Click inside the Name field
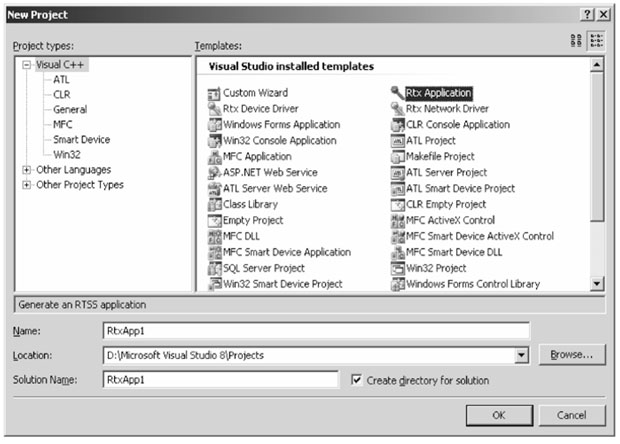 click(316, 331)
